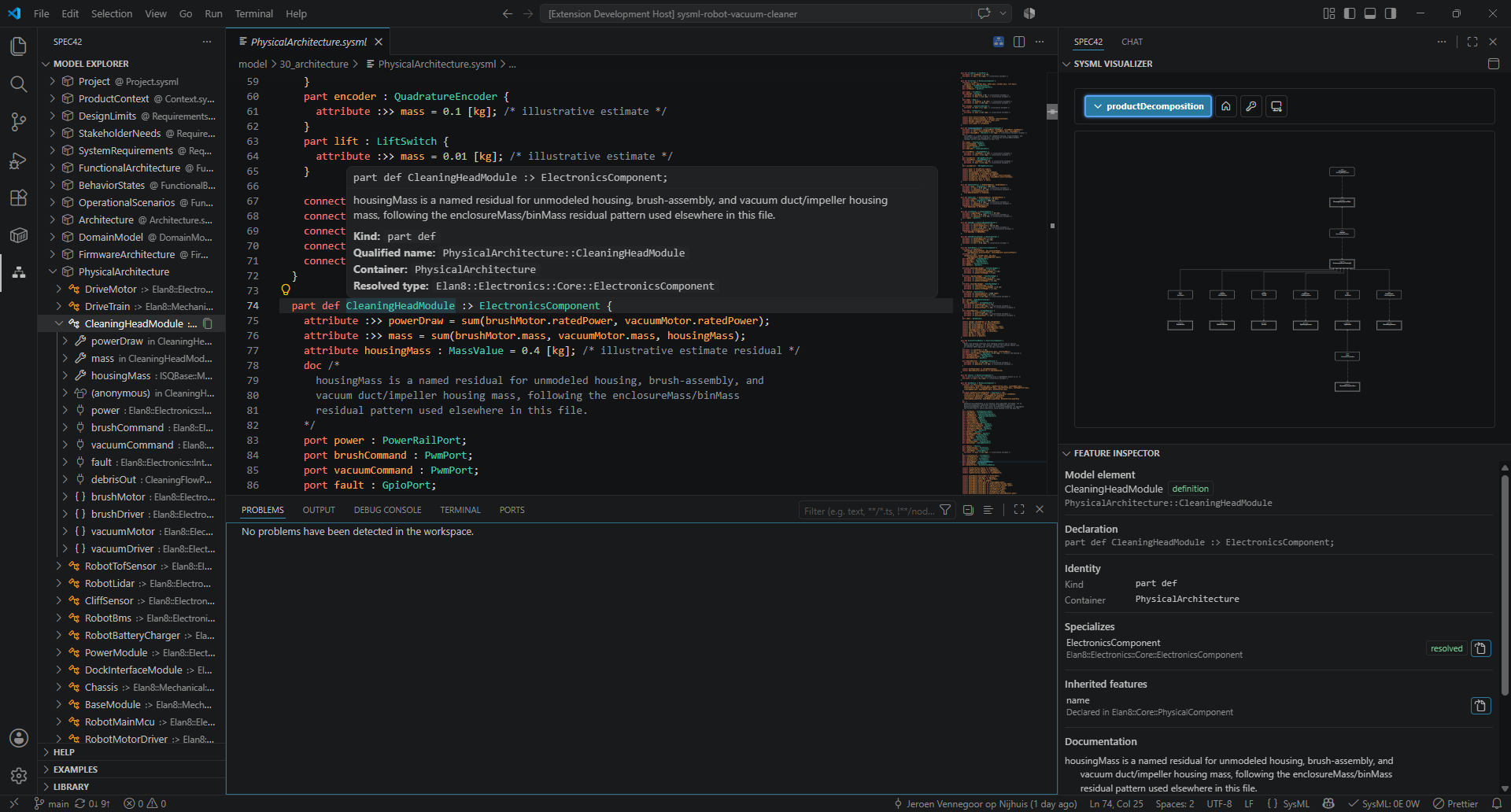Viewport: 1511px width, 812px height.
Task: Expand the DriveMotor tree node
Action: (x=59, y=289)
